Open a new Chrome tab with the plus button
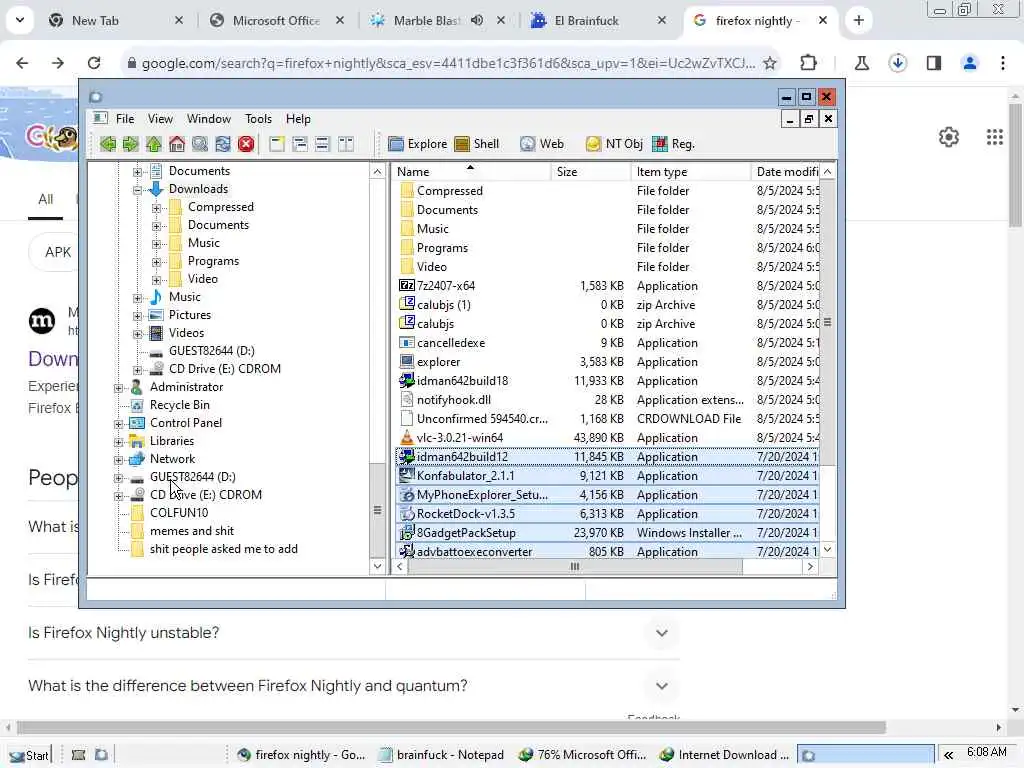This screenshot has width=1024, height=768. coord(859,21)
